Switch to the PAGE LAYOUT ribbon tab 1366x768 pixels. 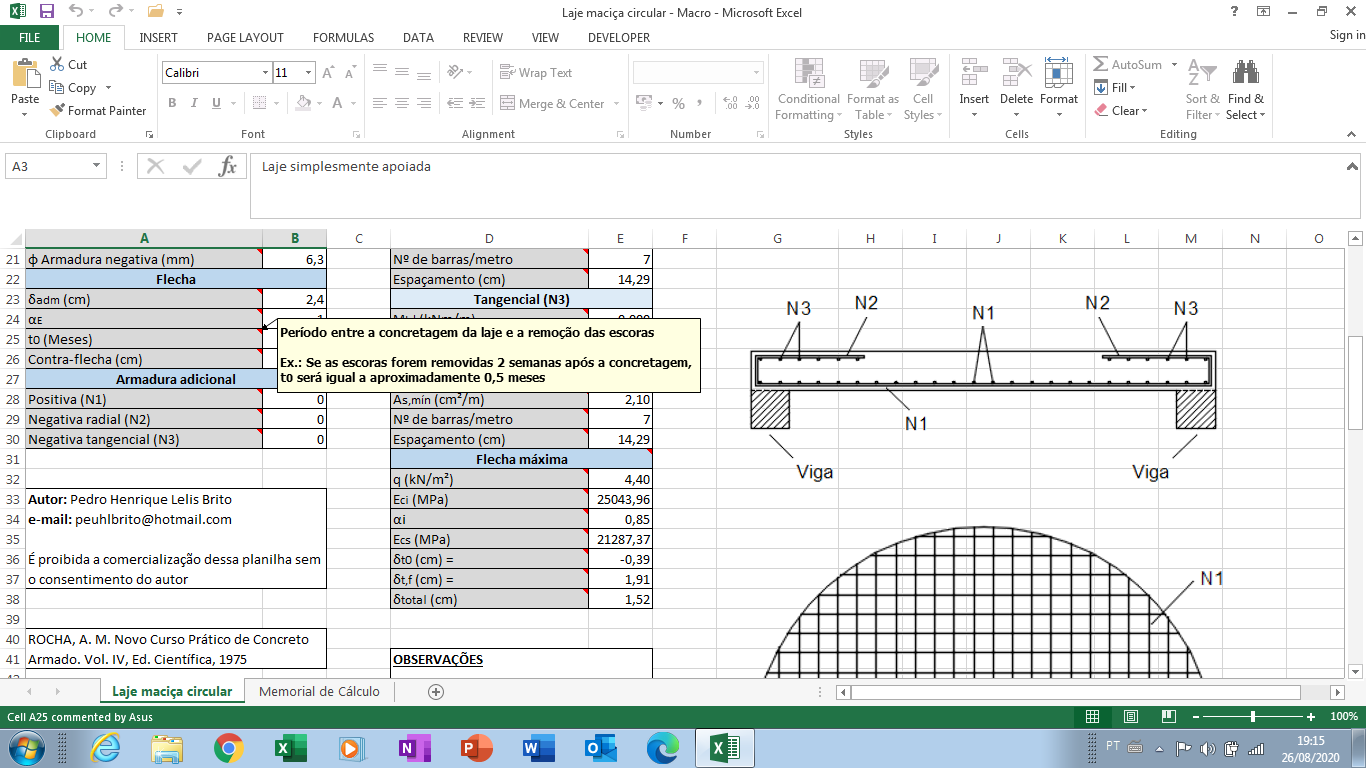pyautogui.click(x=245, y=37)
